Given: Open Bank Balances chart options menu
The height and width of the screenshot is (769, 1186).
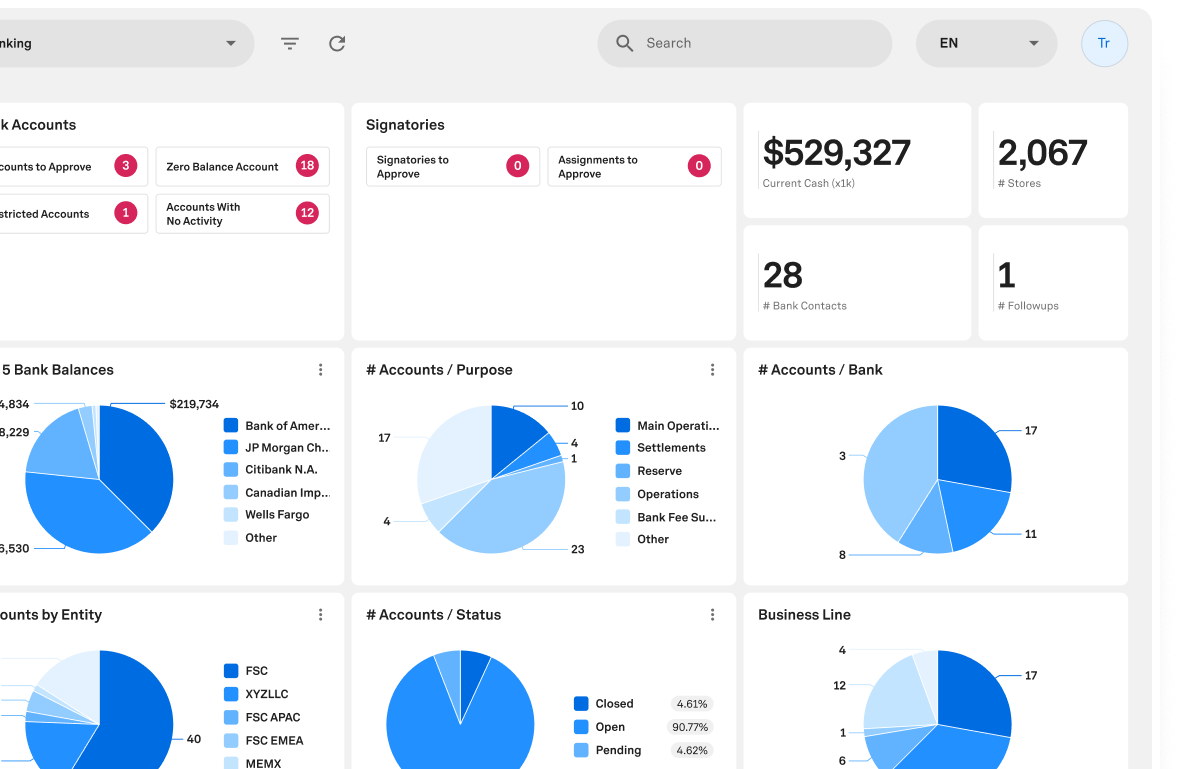Looking at the screenshot, I should point(321,370).
